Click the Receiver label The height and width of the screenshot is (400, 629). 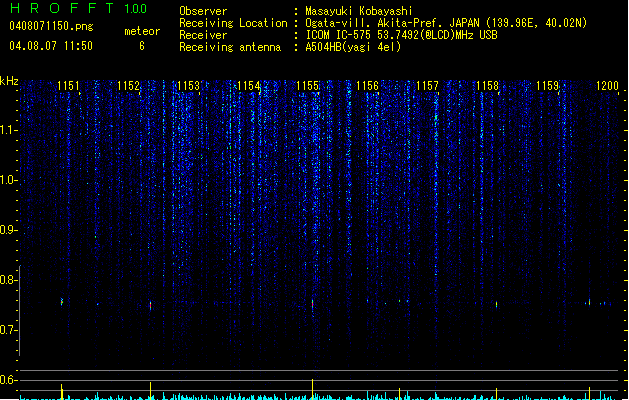[203, 35]
